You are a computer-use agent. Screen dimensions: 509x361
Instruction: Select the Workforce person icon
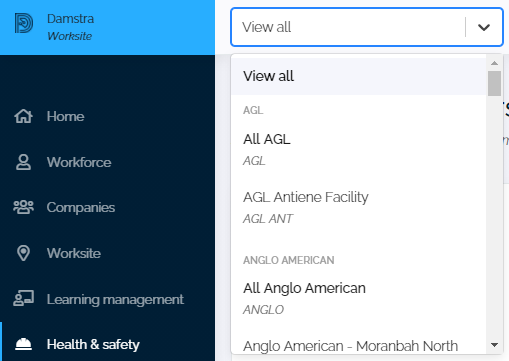click(23, 162)
